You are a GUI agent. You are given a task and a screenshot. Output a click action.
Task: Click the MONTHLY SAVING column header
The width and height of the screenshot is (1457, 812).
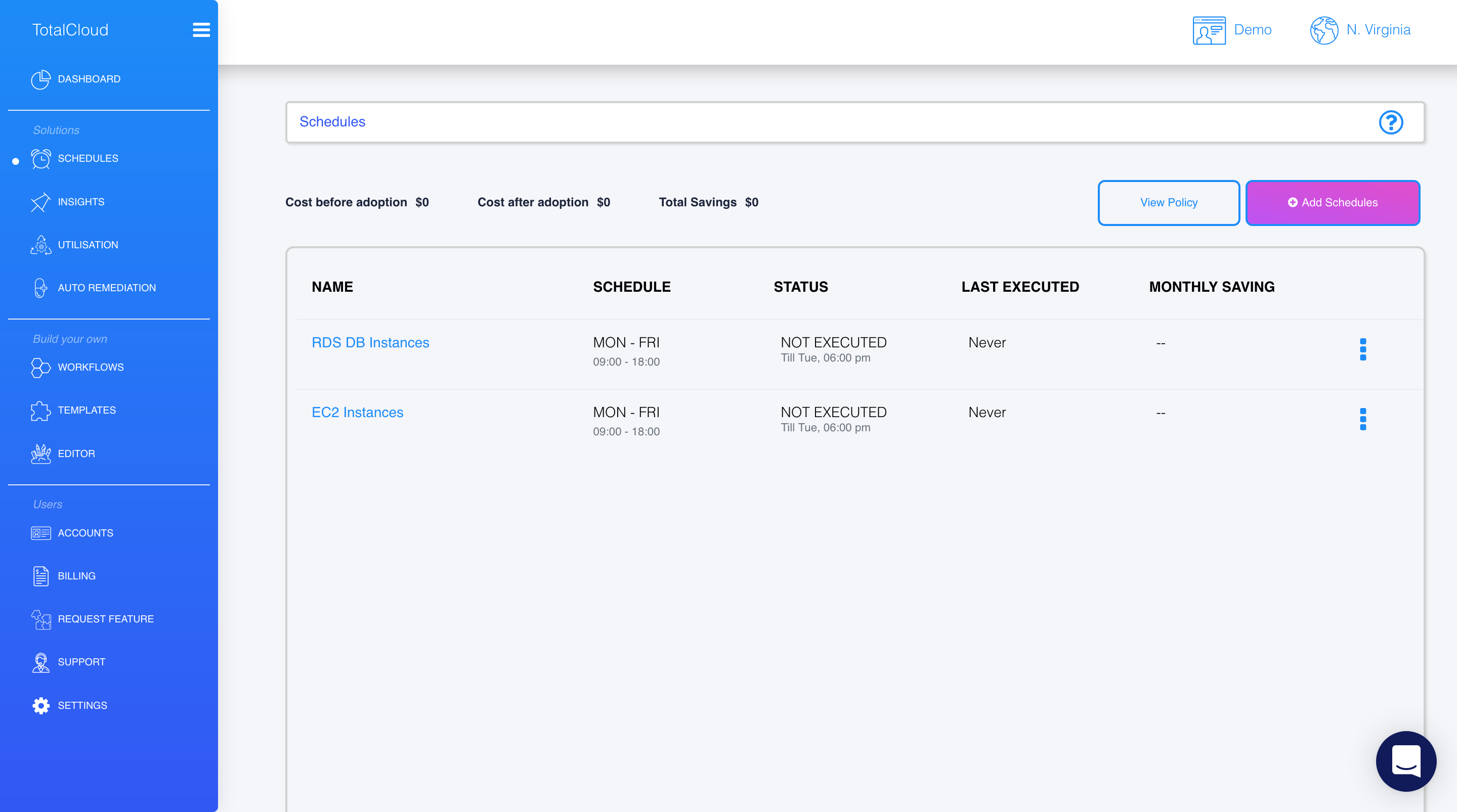pos(1212,287)
